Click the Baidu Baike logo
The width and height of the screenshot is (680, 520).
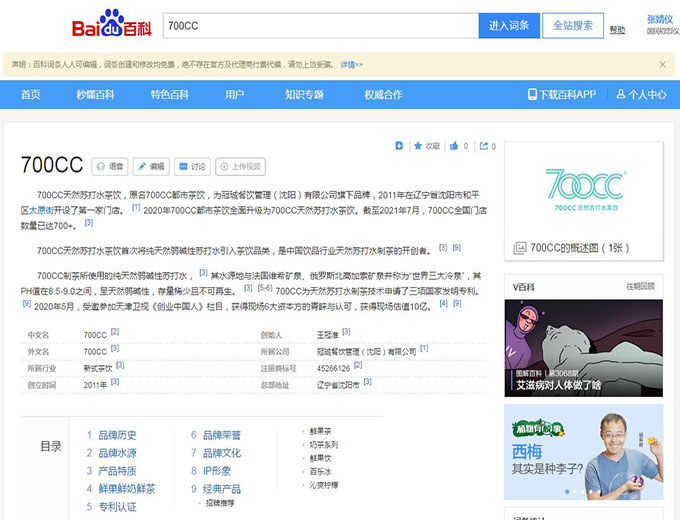point(111,25)
